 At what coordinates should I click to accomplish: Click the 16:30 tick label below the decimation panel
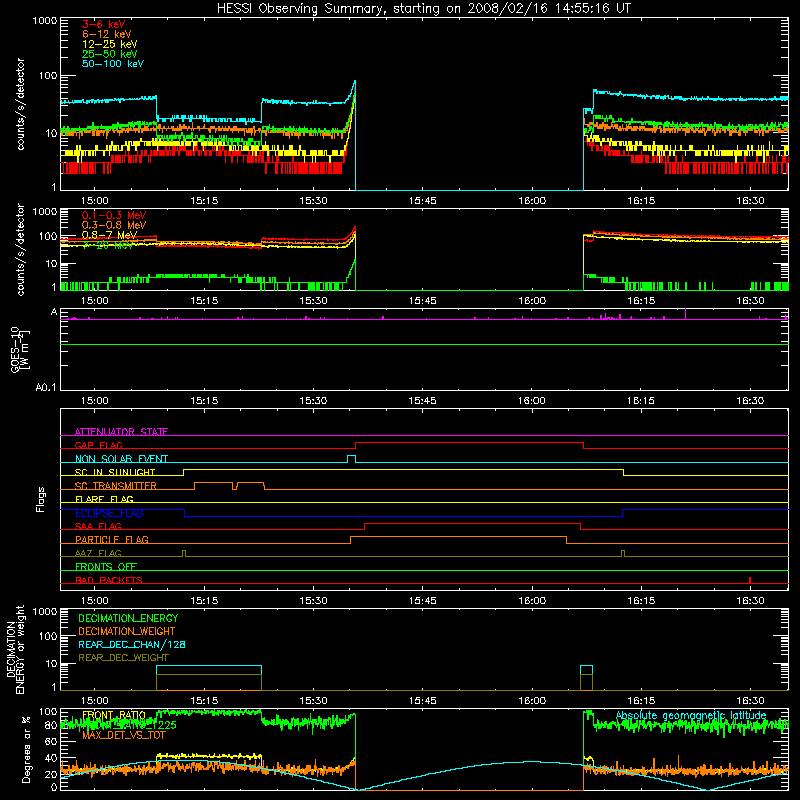[750, 701]
